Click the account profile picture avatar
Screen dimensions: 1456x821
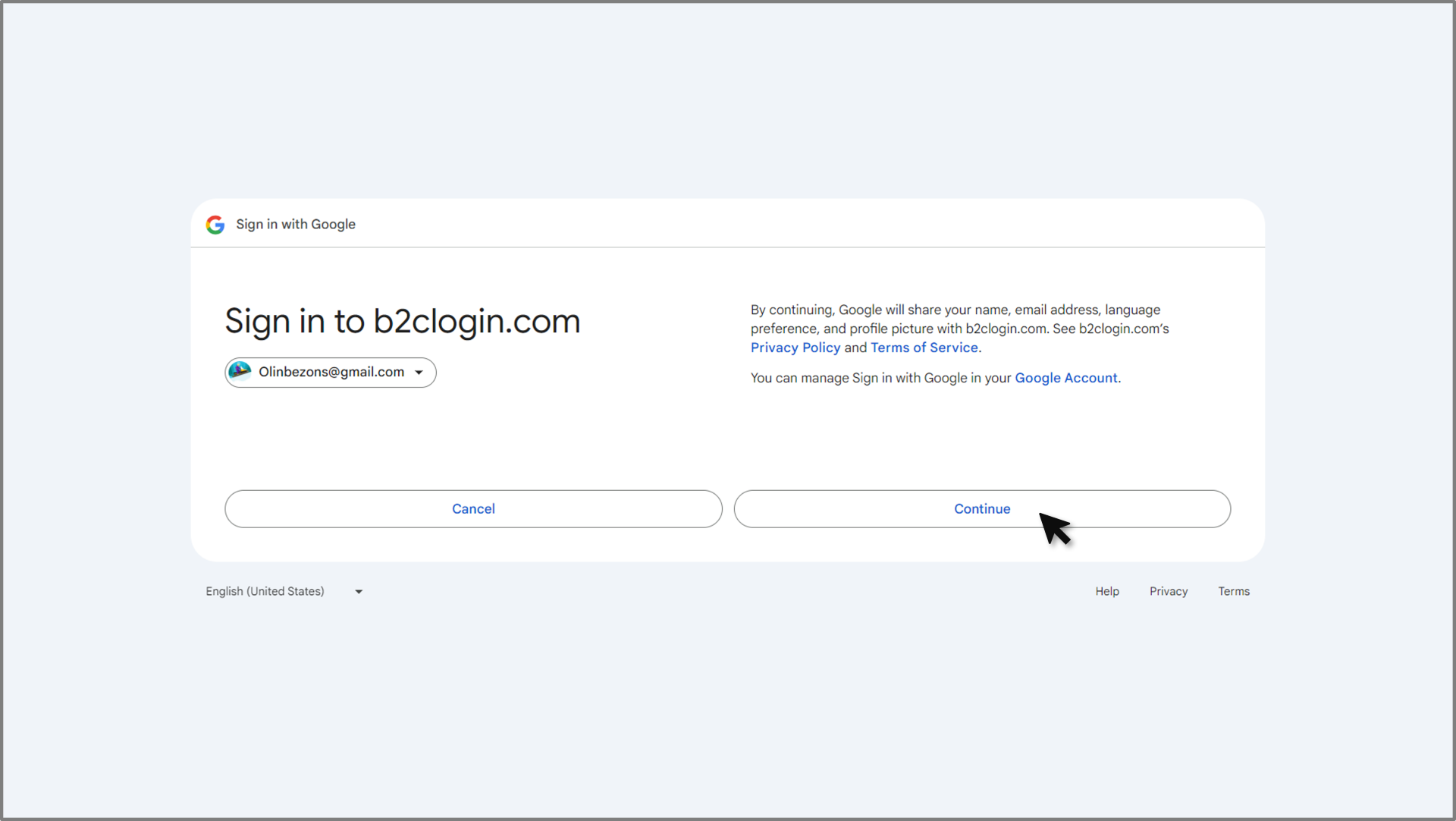pyautogui.click(x=240, y=372)
